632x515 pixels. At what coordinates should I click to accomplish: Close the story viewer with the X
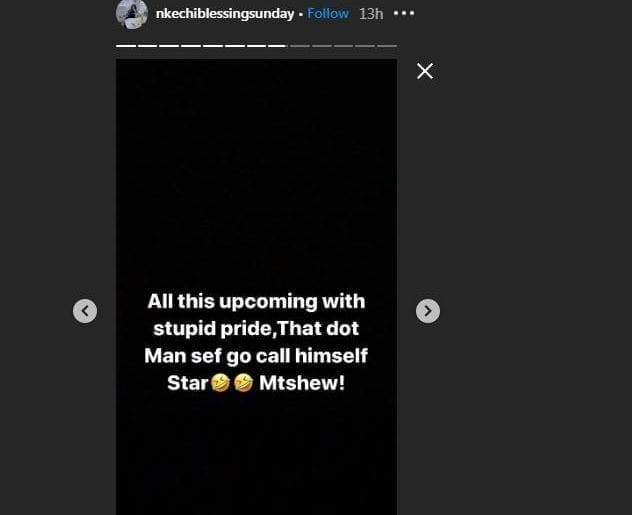coord(425,71)
